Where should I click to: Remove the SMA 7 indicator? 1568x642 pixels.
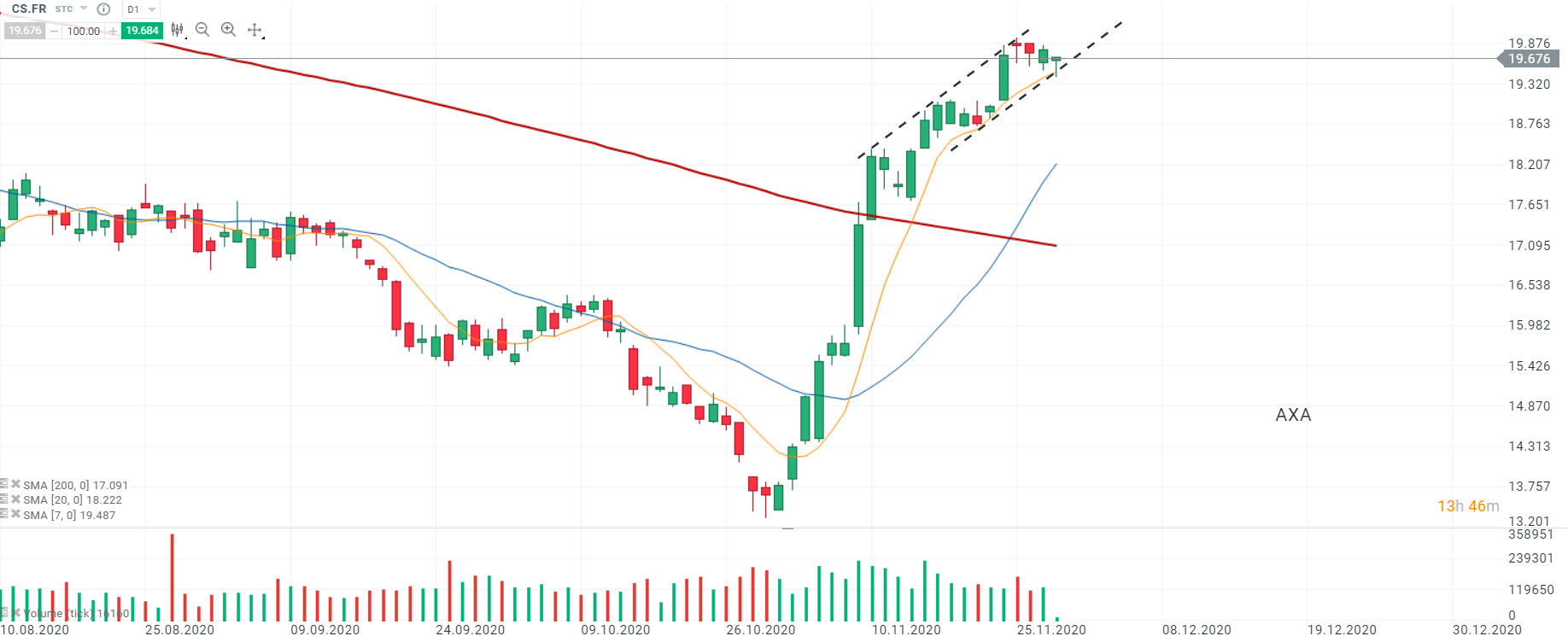15,514
